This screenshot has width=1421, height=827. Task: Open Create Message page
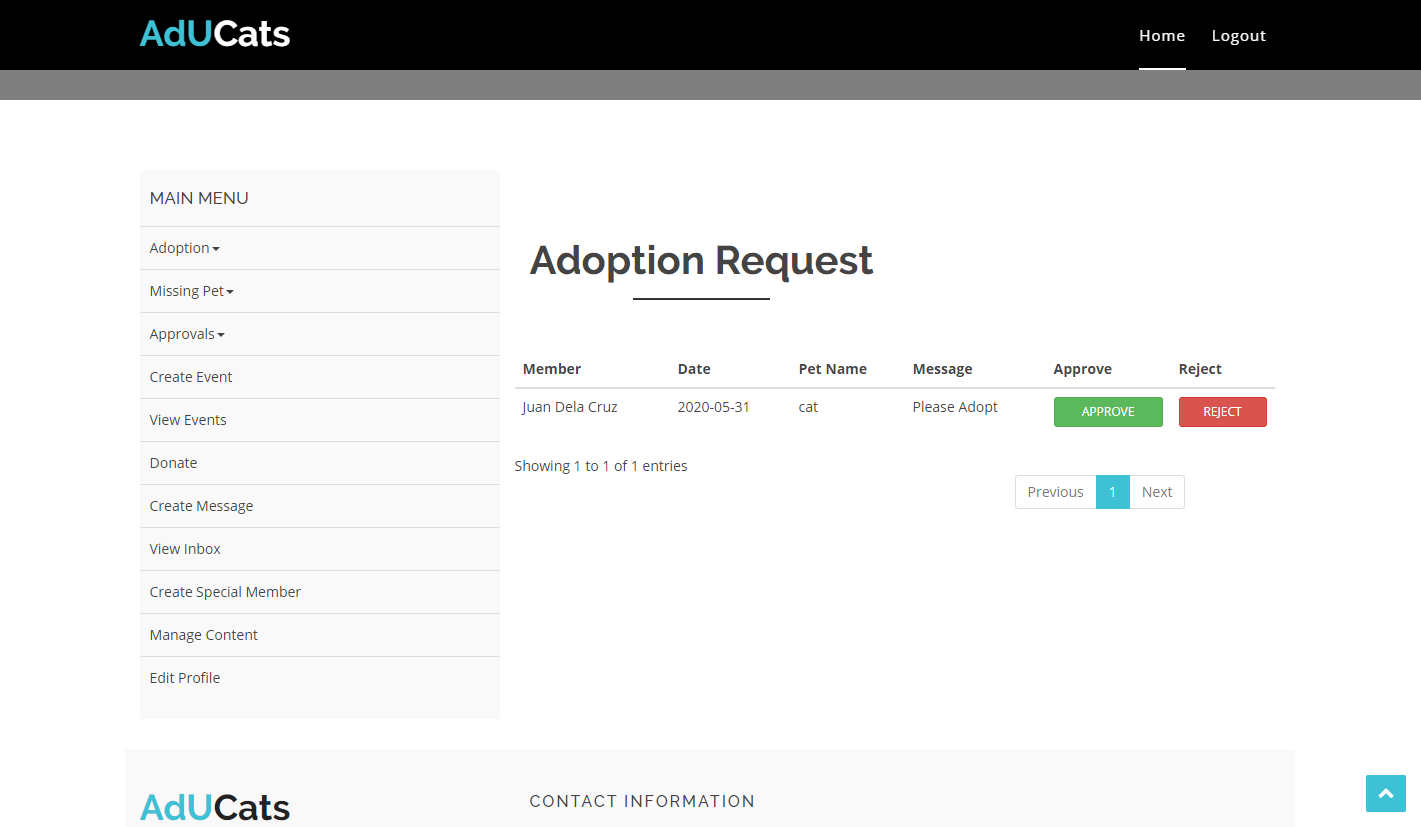point(201,506)
